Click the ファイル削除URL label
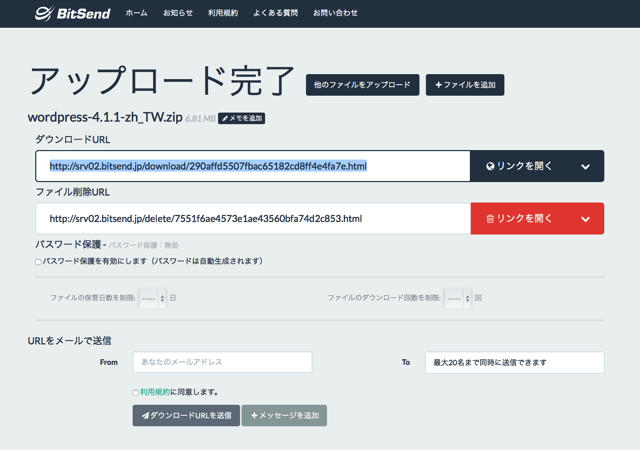640x450 pixels. tap(73, 192)
